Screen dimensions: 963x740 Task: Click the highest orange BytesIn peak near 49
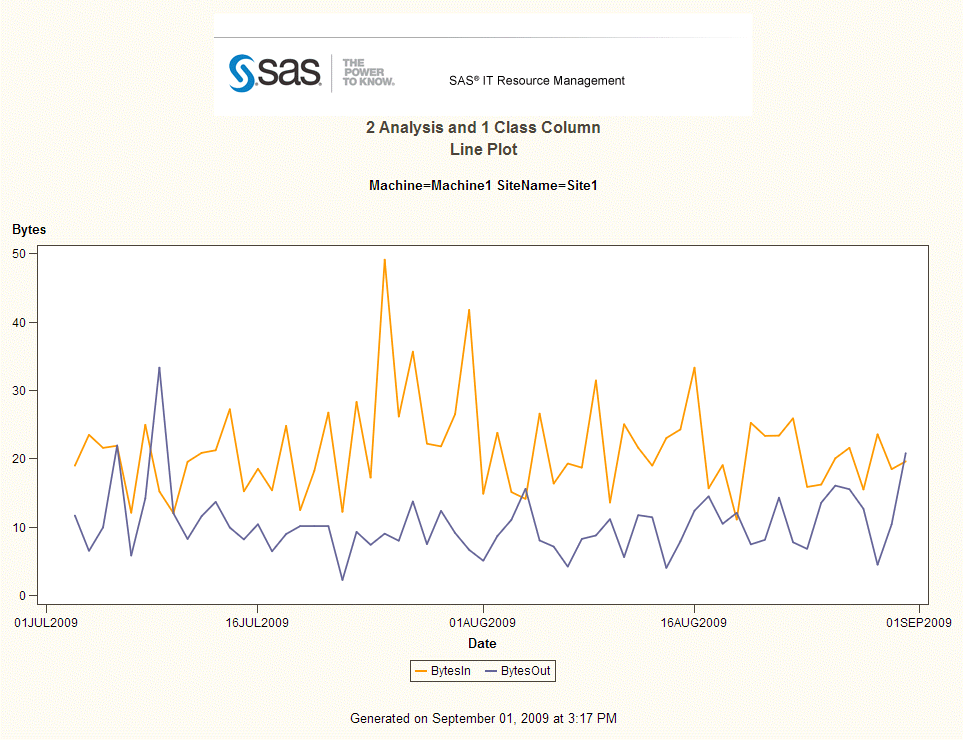pyautogui.click(x=384, y=260)
